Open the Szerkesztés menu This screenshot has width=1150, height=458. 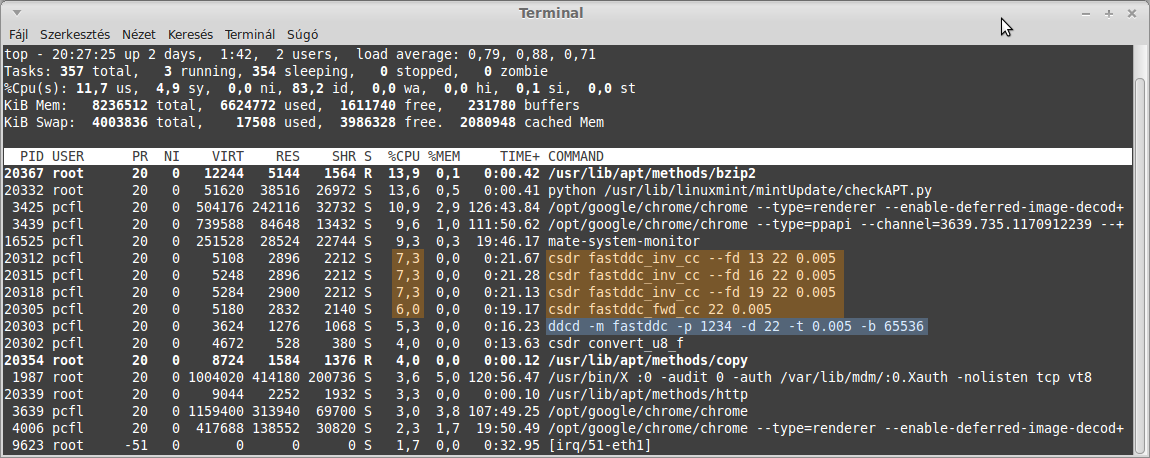tap(75, 34)
